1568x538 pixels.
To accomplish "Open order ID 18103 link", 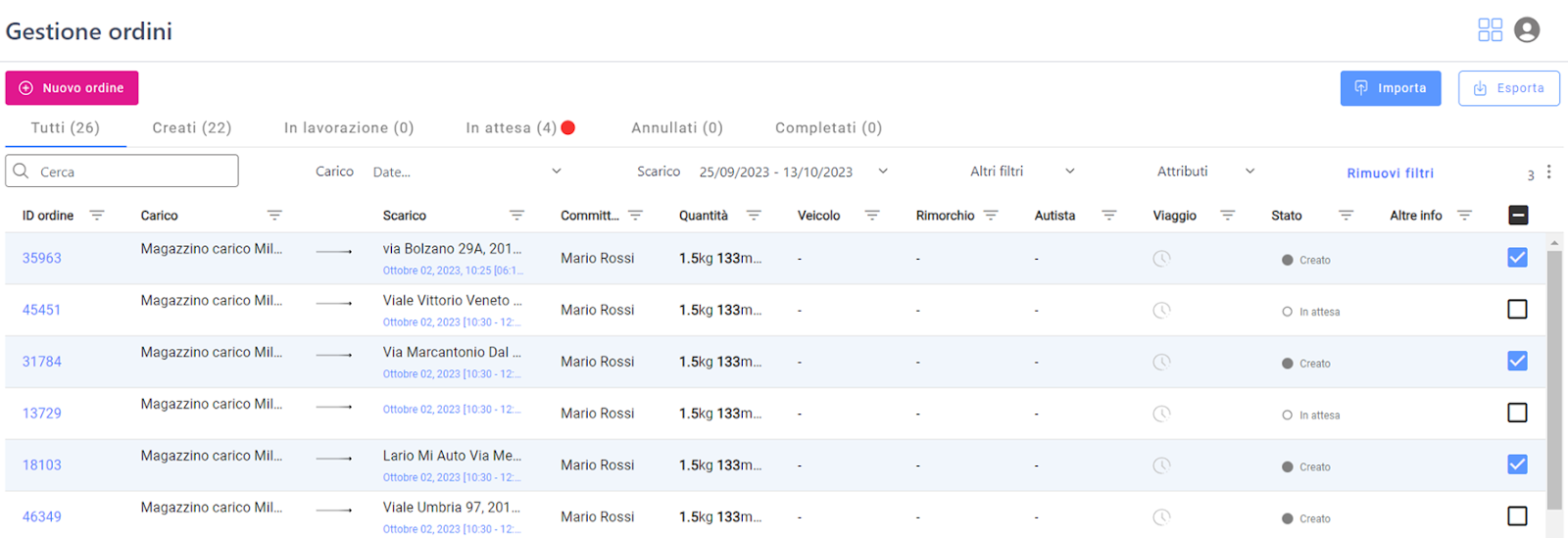I will coord(42,465).
